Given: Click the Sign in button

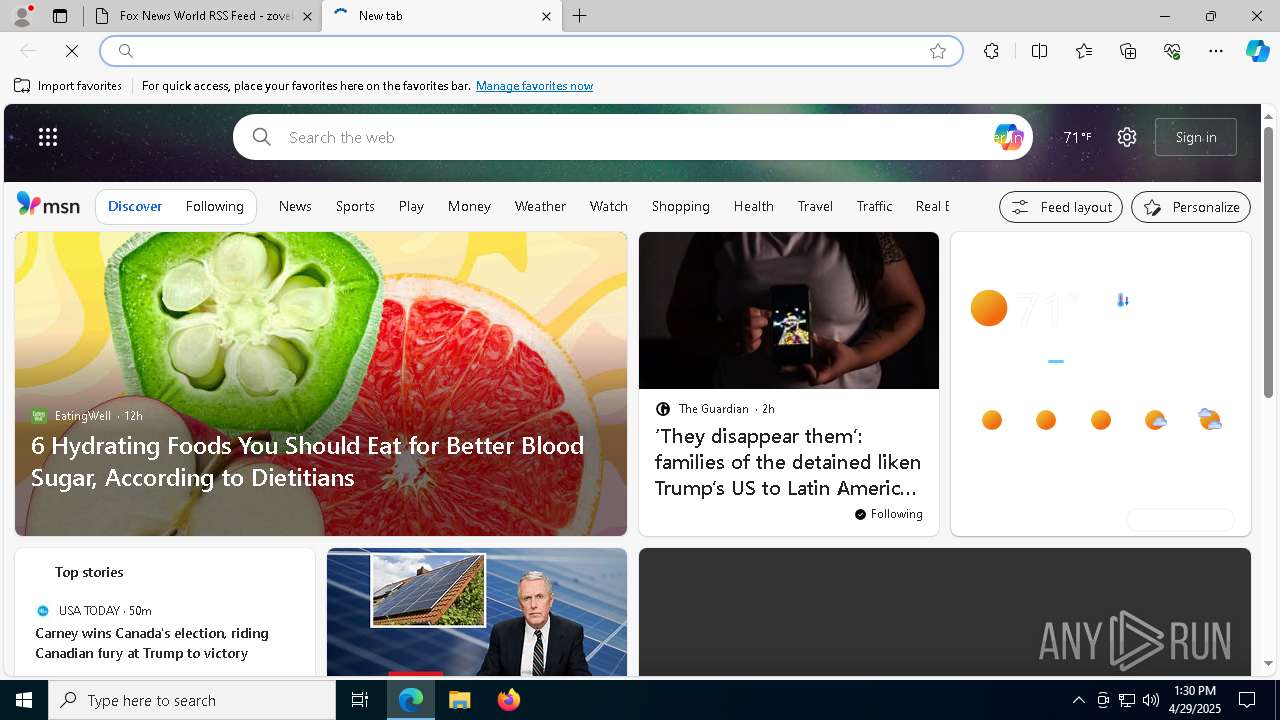Looking at the screenshot, I should [x=1196, y=137].
